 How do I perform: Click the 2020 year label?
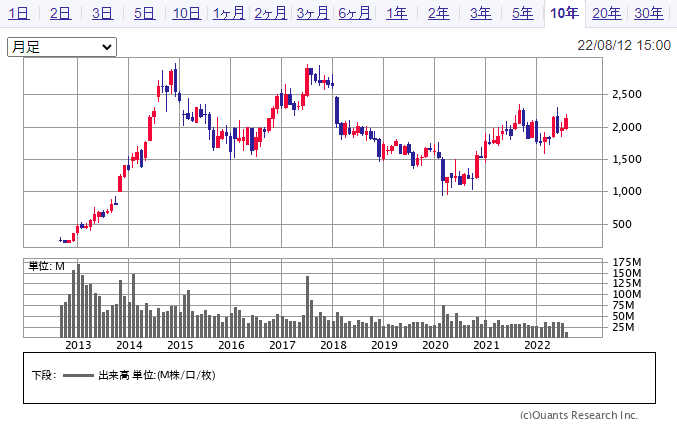tap(435, 345)
